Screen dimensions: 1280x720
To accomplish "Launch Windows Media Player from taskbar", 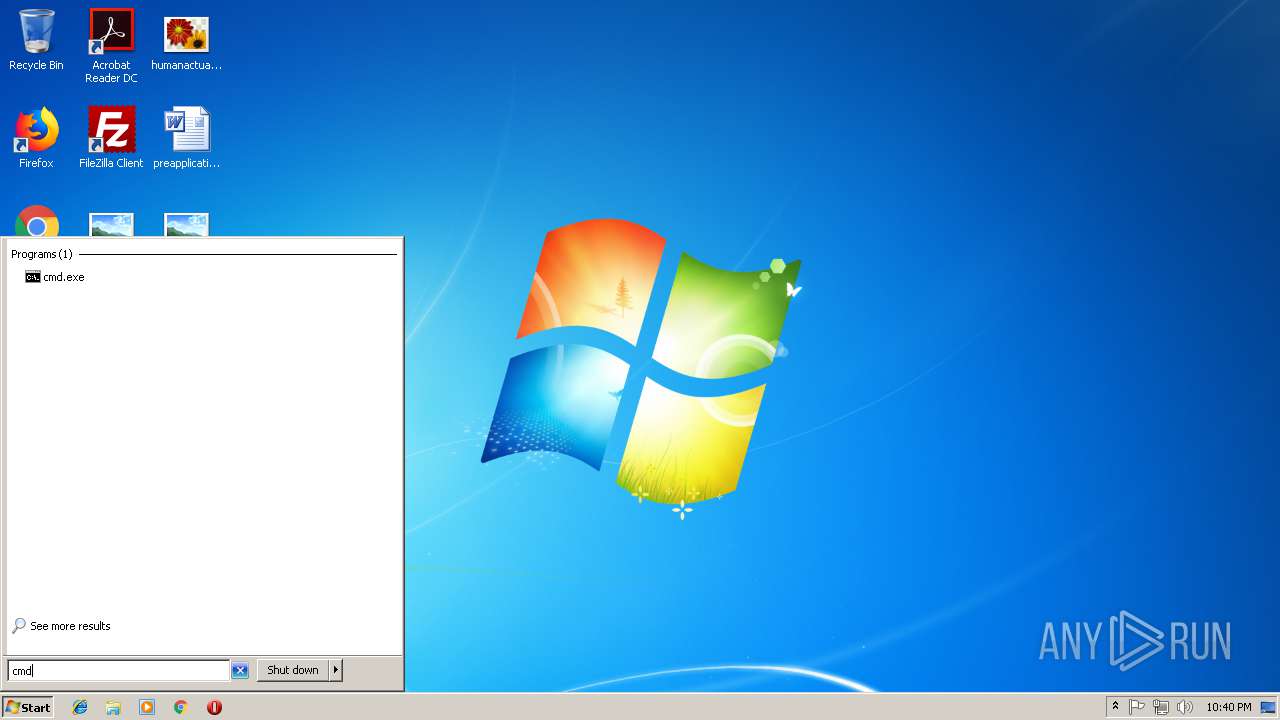I will click(x=147, y=707).
